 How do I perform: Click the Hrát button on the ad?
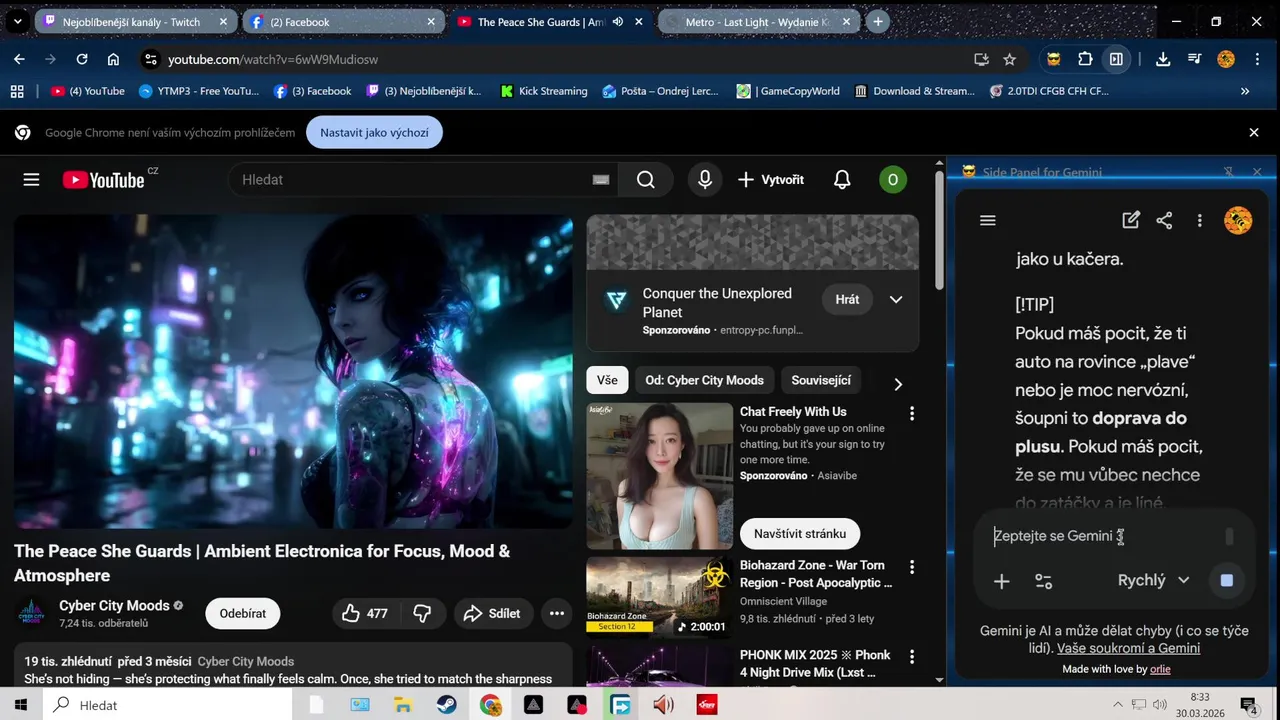click(847, 299)
